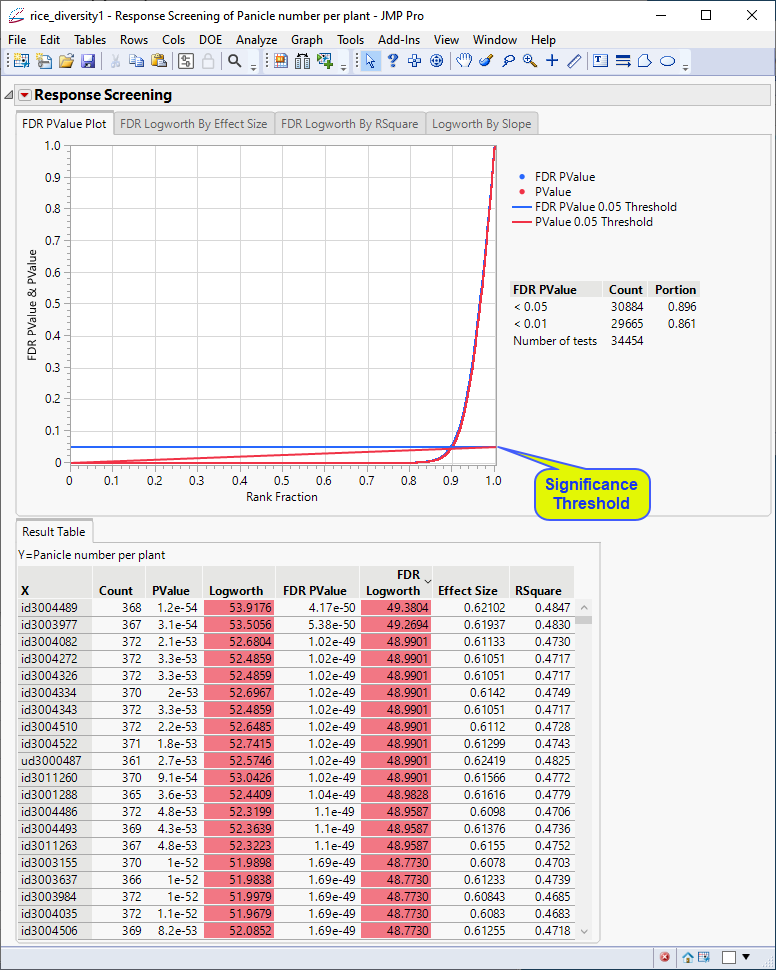Open the Analyze menu

(256, 39)
